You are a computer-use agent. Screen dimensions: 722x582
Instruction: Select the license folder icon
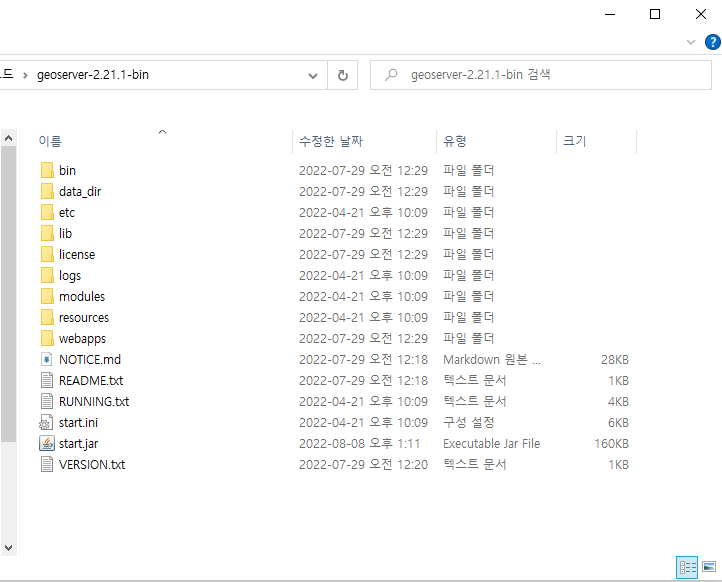47,254
